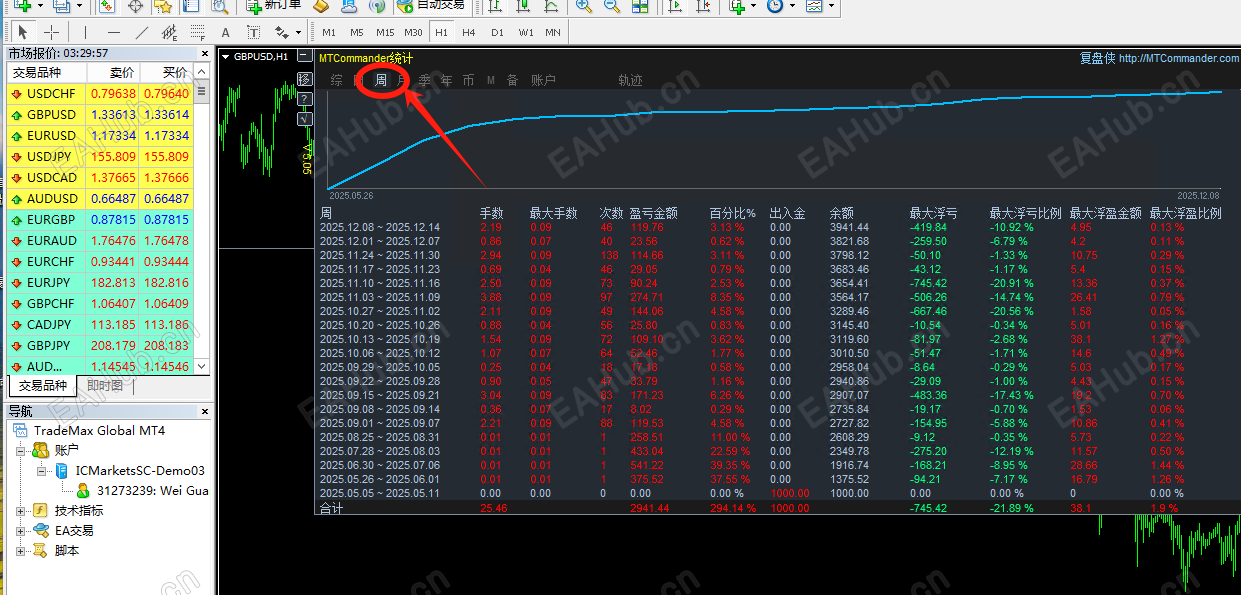
Task: Select EURGBP row in Market Watch
Action: [x=100, y=219]
